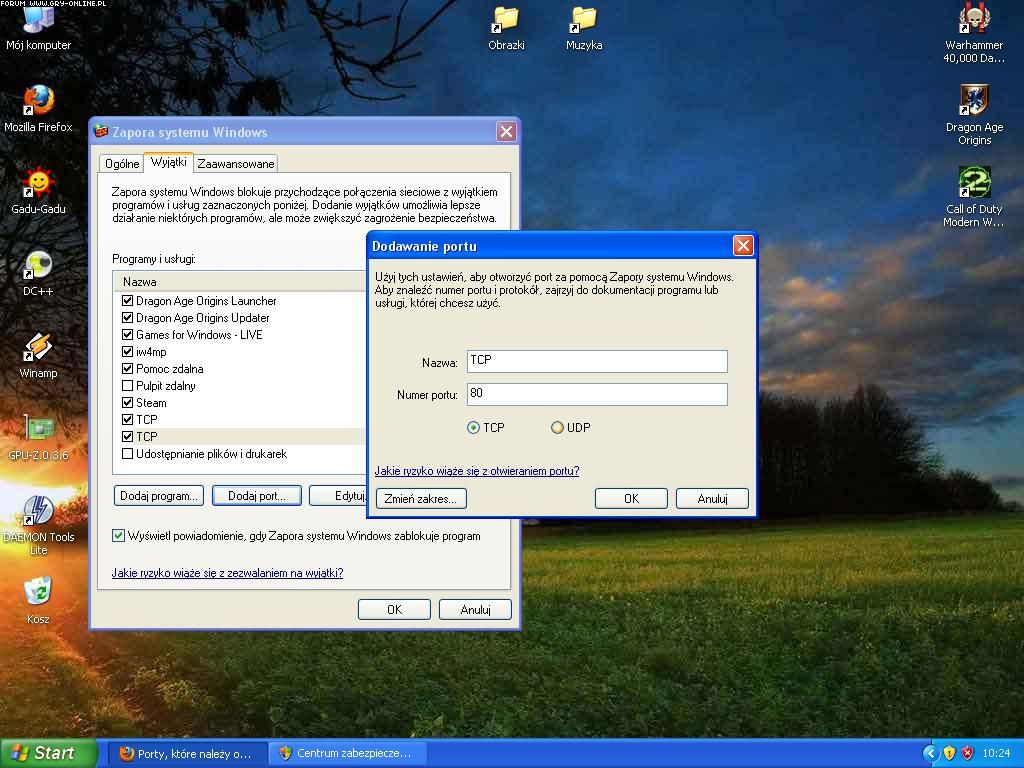The image size is (1024, 768).
Task: Open the Dragon Age Origins desktop shortcut
Action: pyautogui.click(x=974, y=101)
